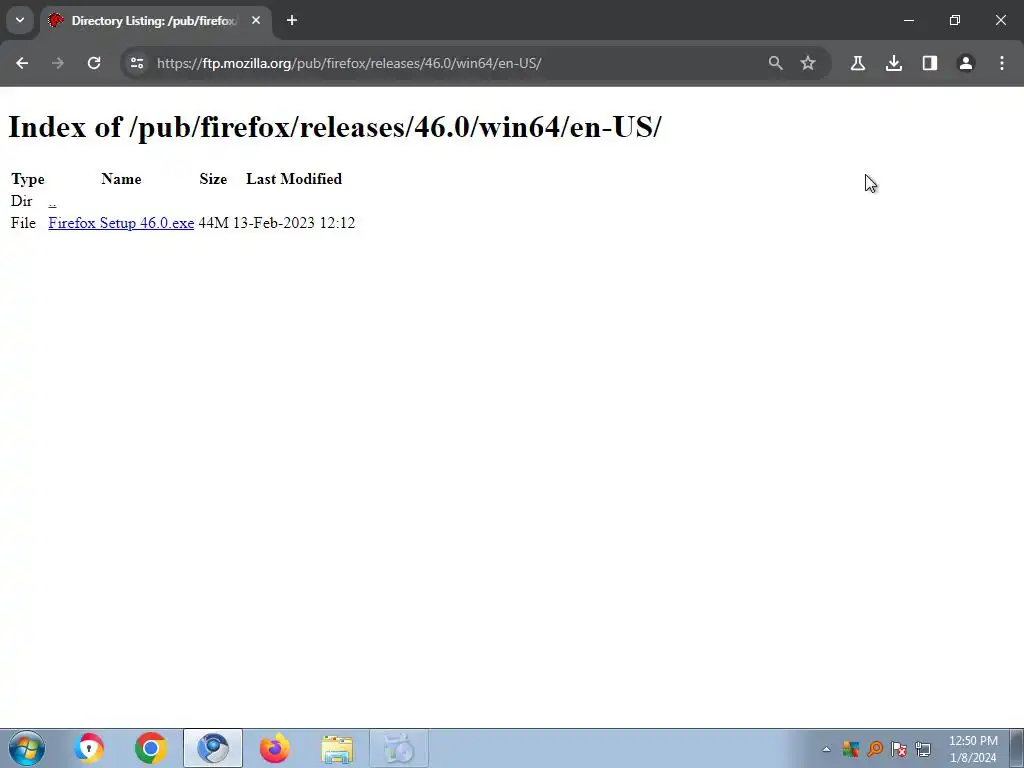Click the Type column header
1024x768 pixels.
click(x=28, y=179)
